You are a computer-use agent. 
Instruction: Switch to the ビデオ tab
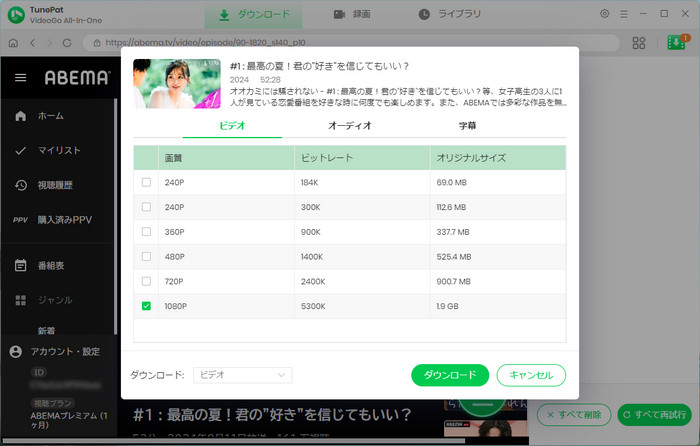click(232, 126)
